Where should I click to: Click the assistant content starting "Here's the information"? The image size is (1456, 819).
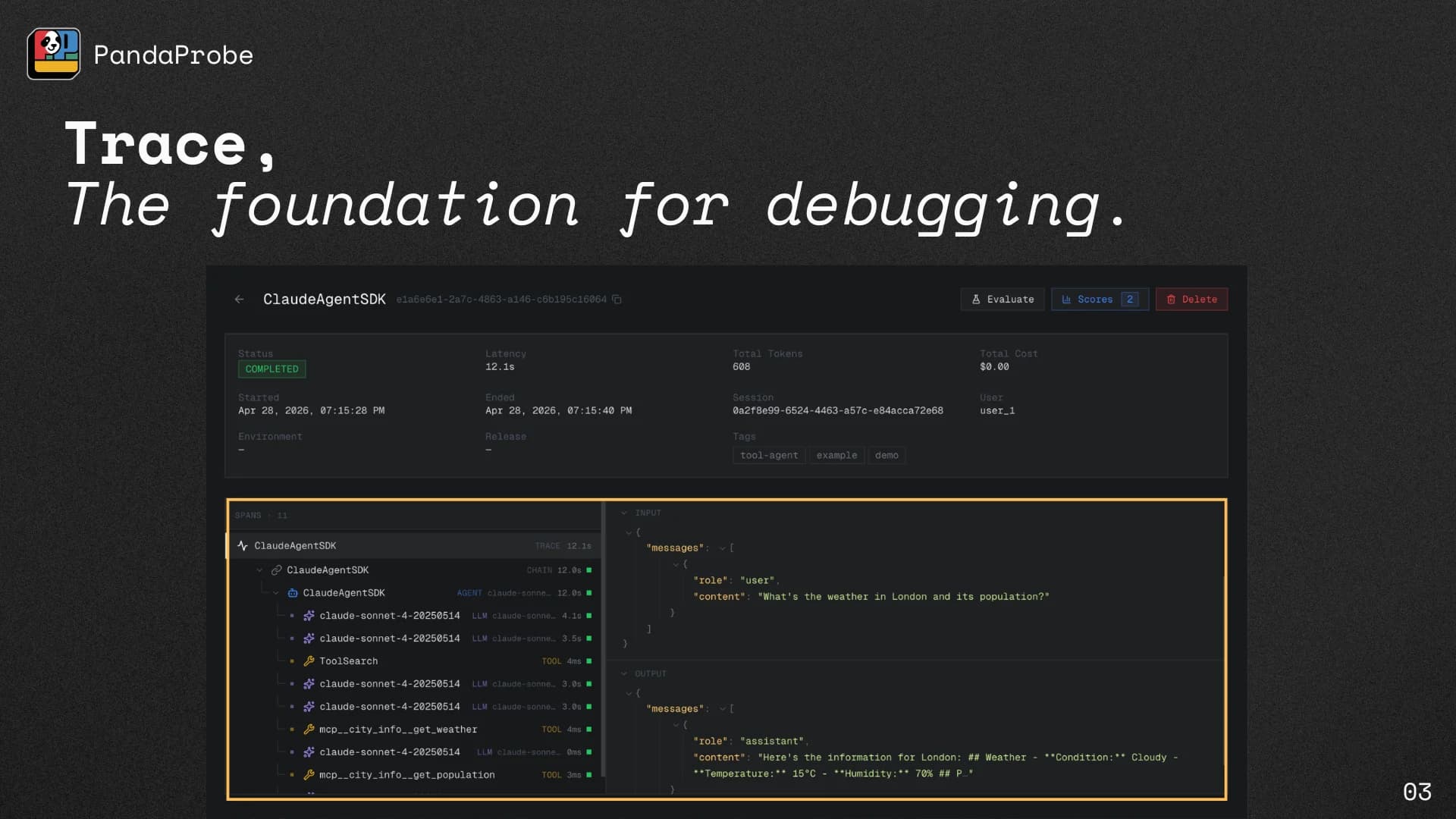(x=936, y=765)
